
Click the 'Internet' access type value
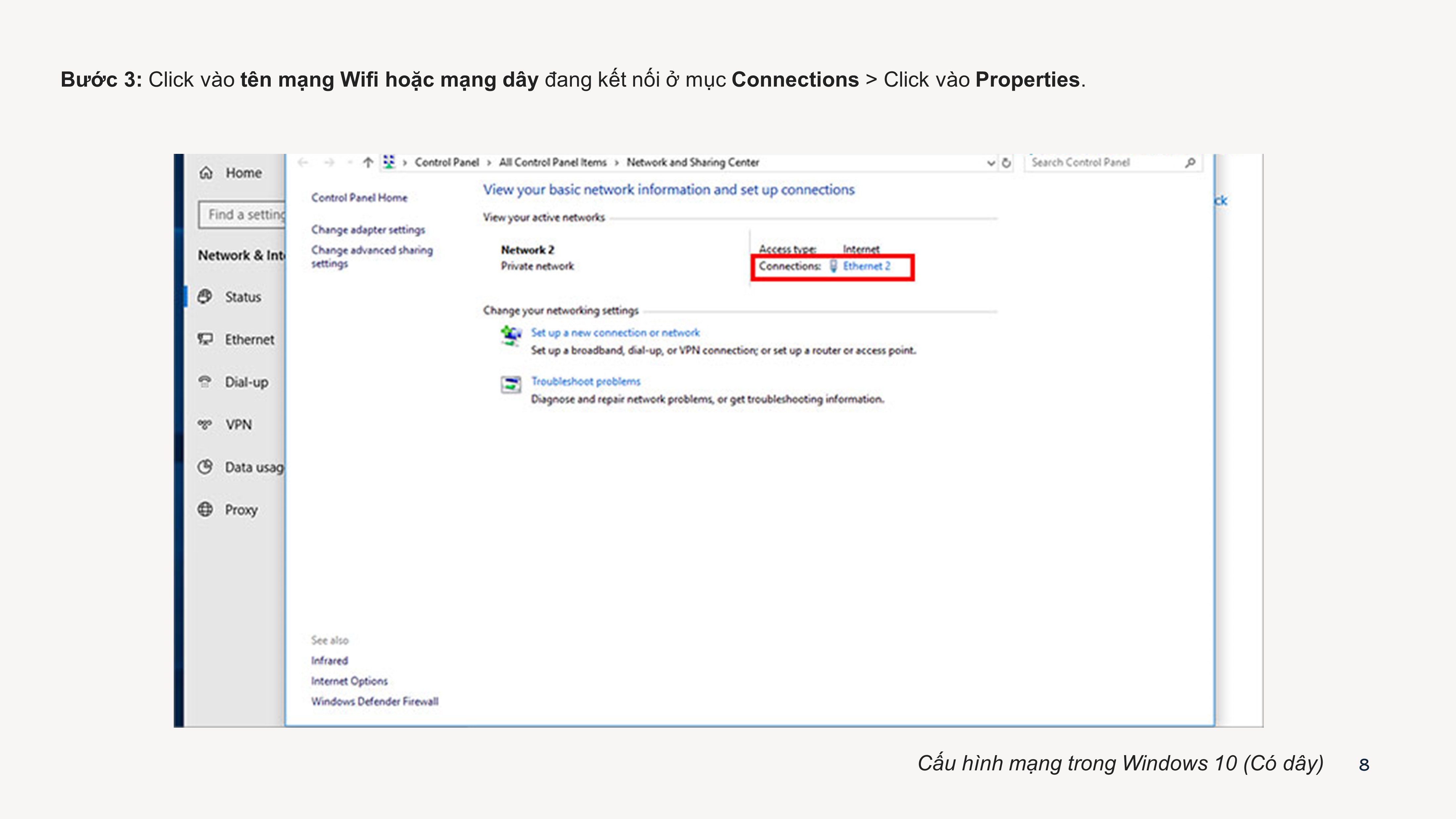[x=861, y=249]
